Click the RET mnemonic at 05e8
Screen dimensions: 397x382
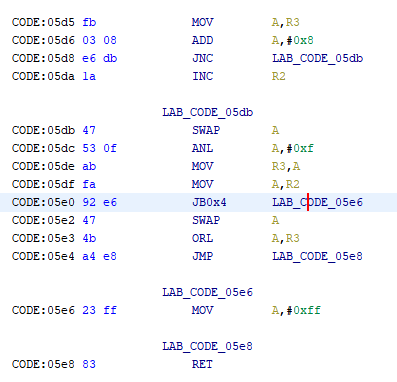click(202, 364)
